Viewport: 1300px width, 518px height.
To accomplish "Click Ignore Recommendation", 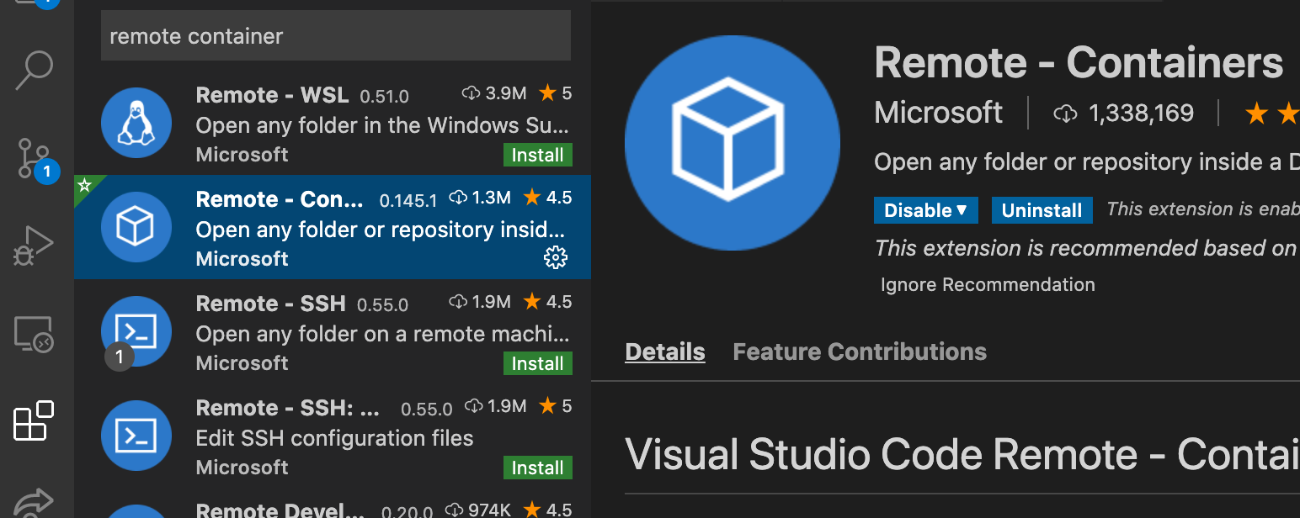I will (987, 285).
